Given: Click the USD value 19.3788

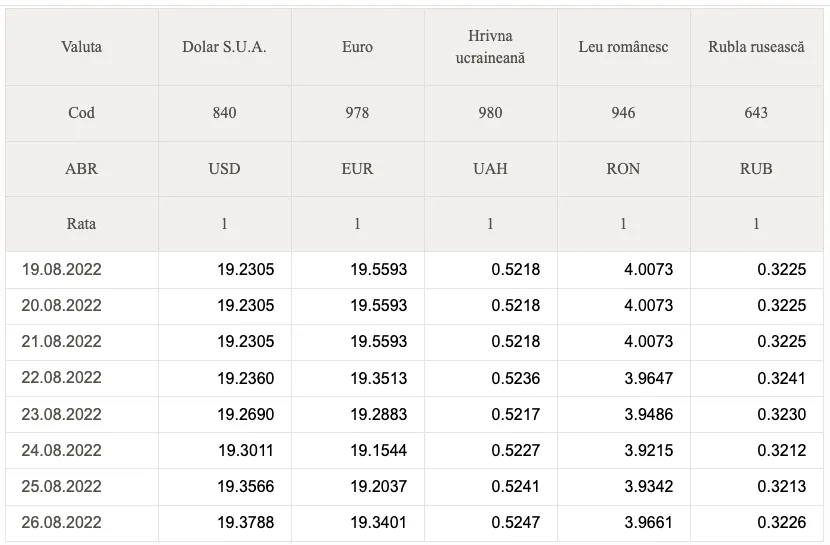Looking at the screenshot, I should [246, 523].
